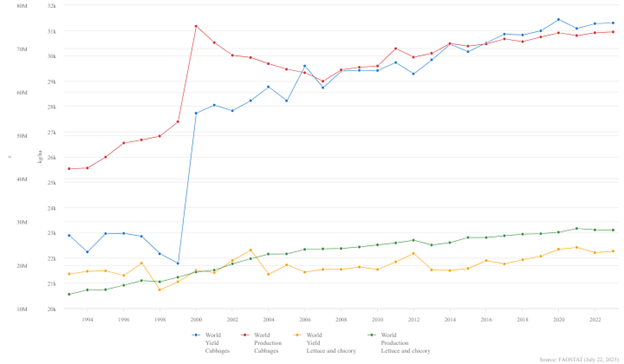Click the orange Lettuce yield point at 2012
624x364 pixels.
pyautogui.click(x=413, y=253)
